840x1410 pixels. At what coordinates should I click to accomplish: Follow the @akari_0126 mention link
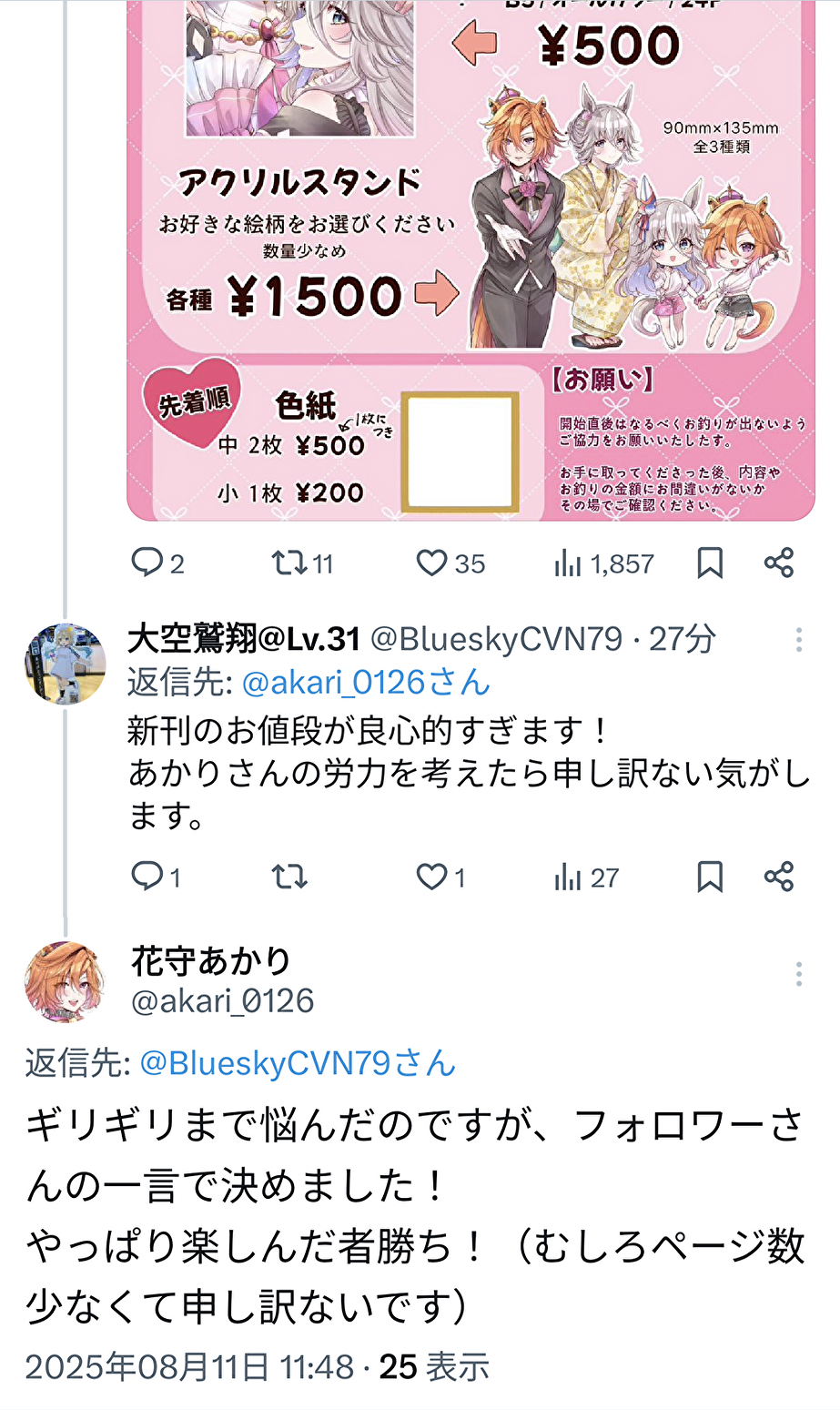pos(366,682)
